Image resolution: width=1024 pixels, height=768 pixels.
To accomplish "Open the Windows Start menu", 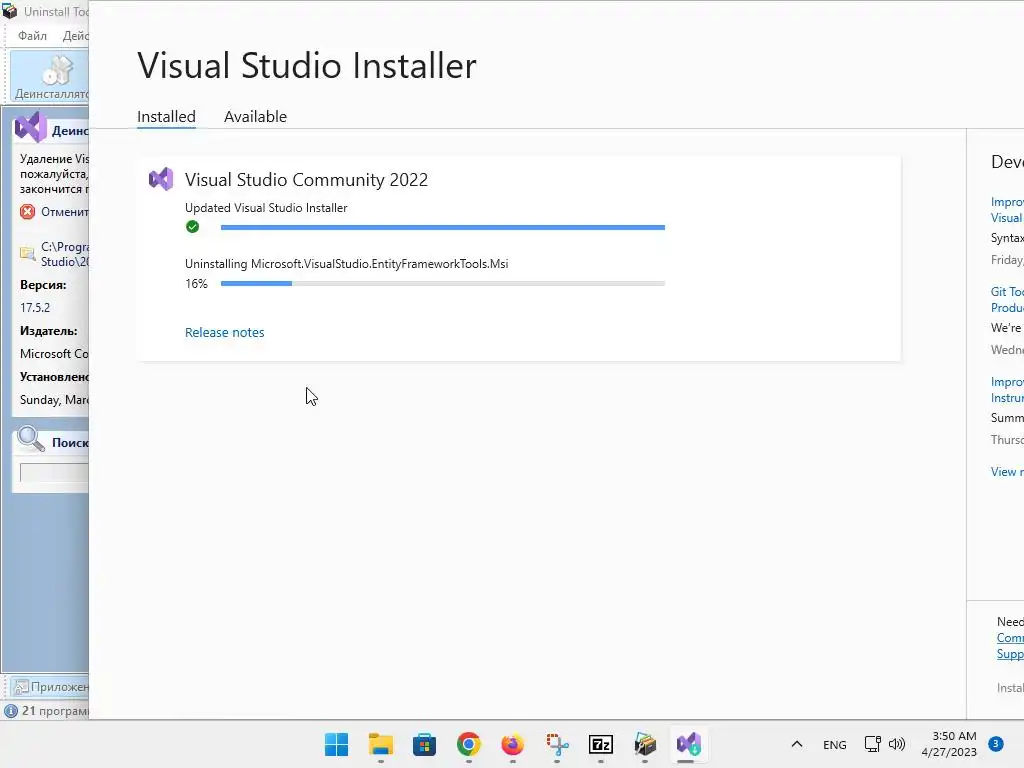I will click(x=337, y=744).
